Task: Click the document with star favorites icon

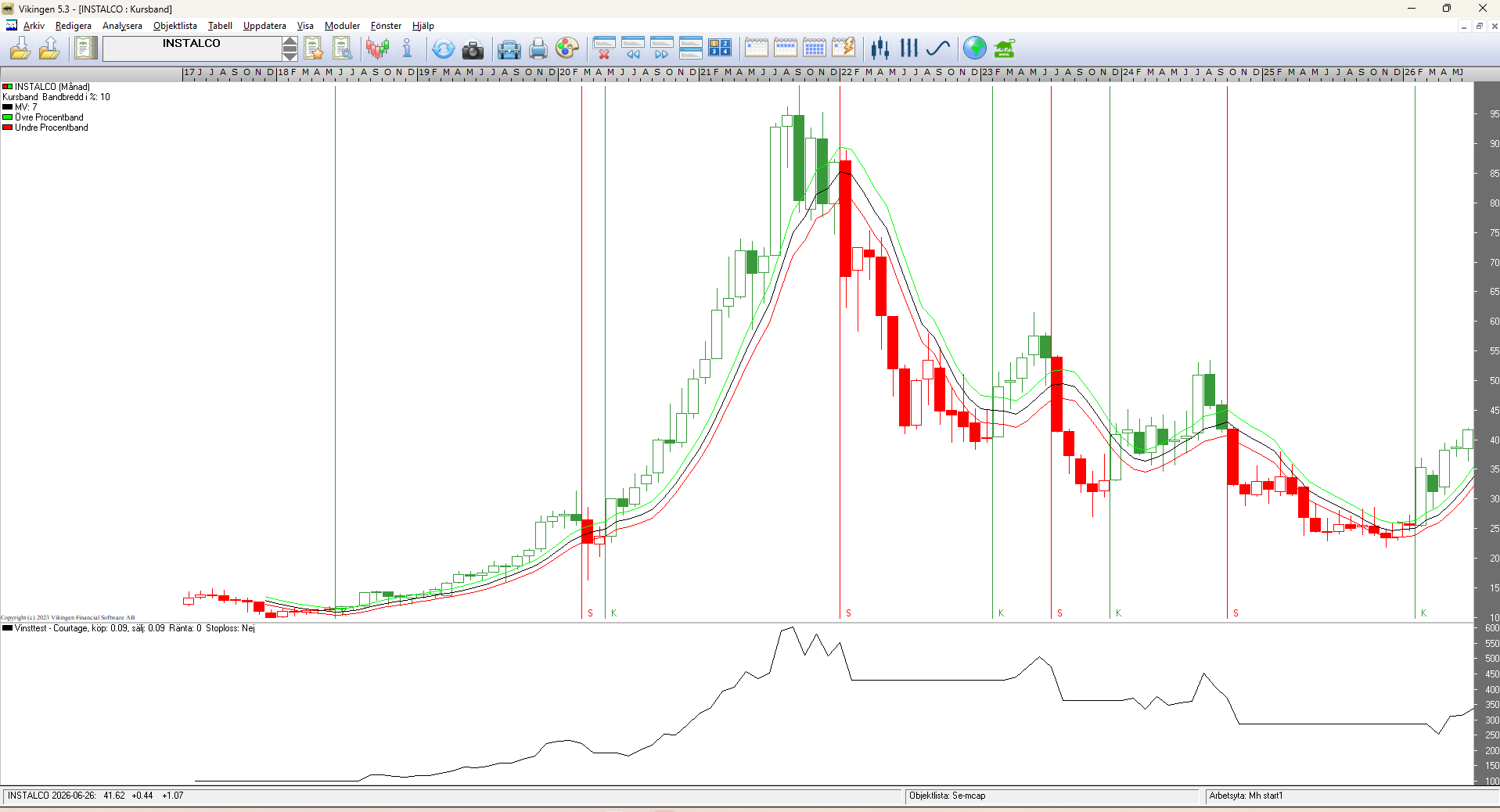Action: [x=314, y=49]
